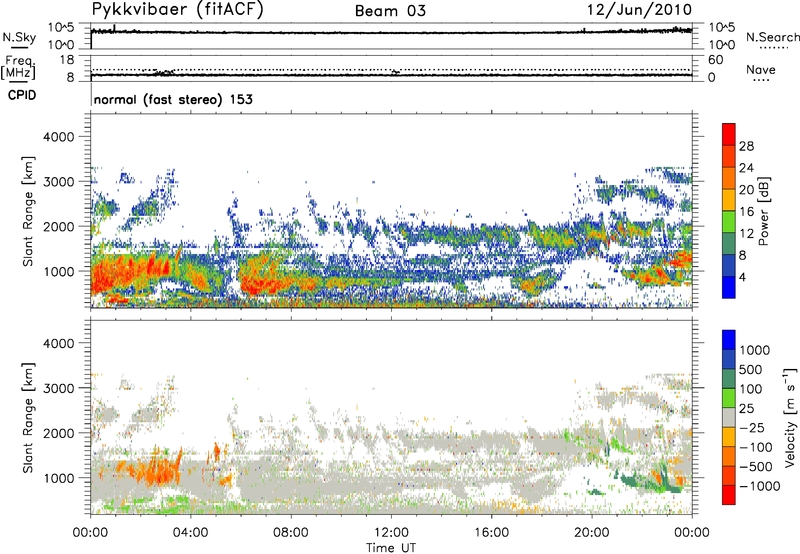Click the 'Freq. [MHz]' axis label
The image size is (800, 554).
click(19, 68)
